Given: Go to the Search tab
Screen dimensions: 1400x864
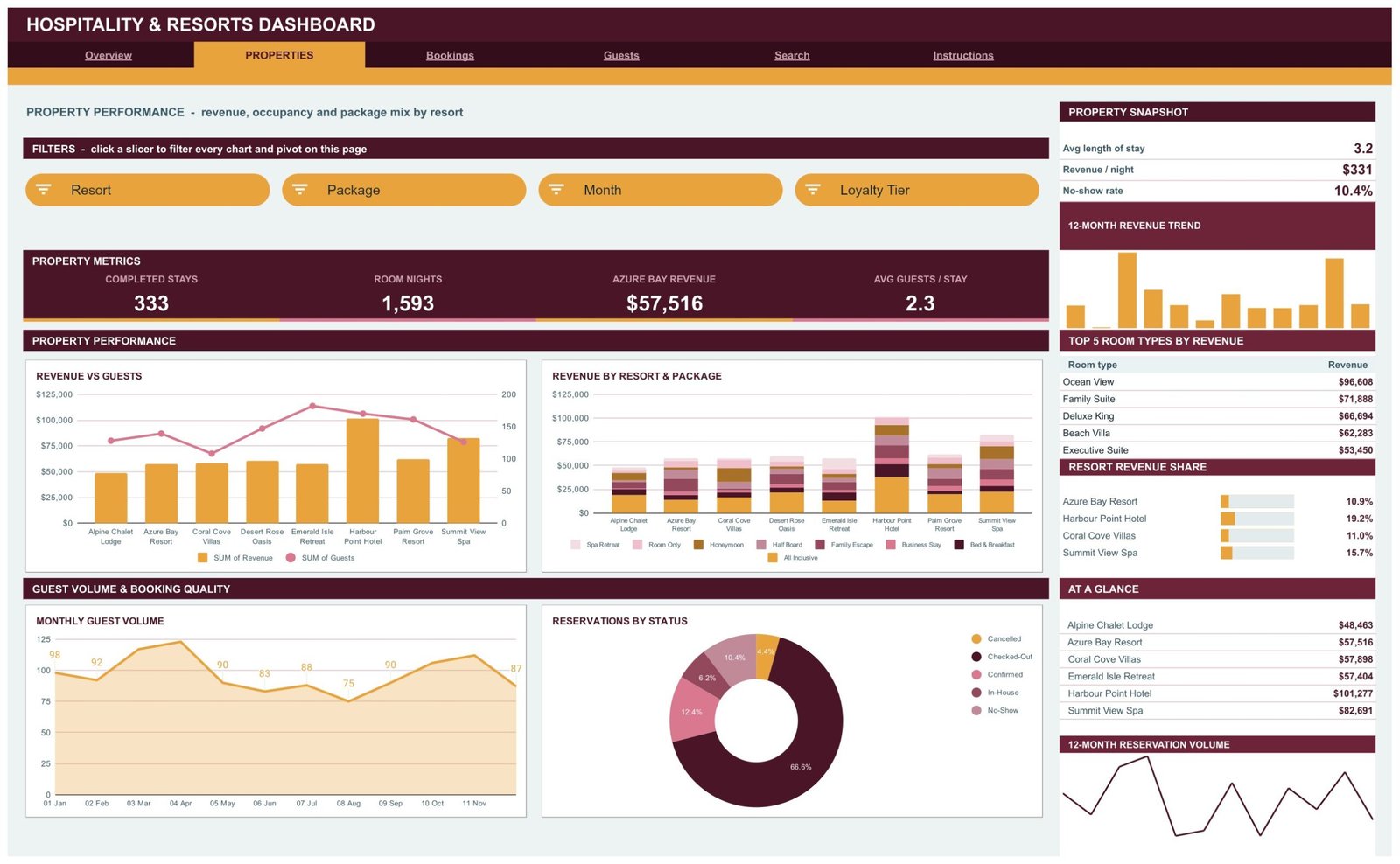Looking at the screenshot, I should click(x=792, y=55).
